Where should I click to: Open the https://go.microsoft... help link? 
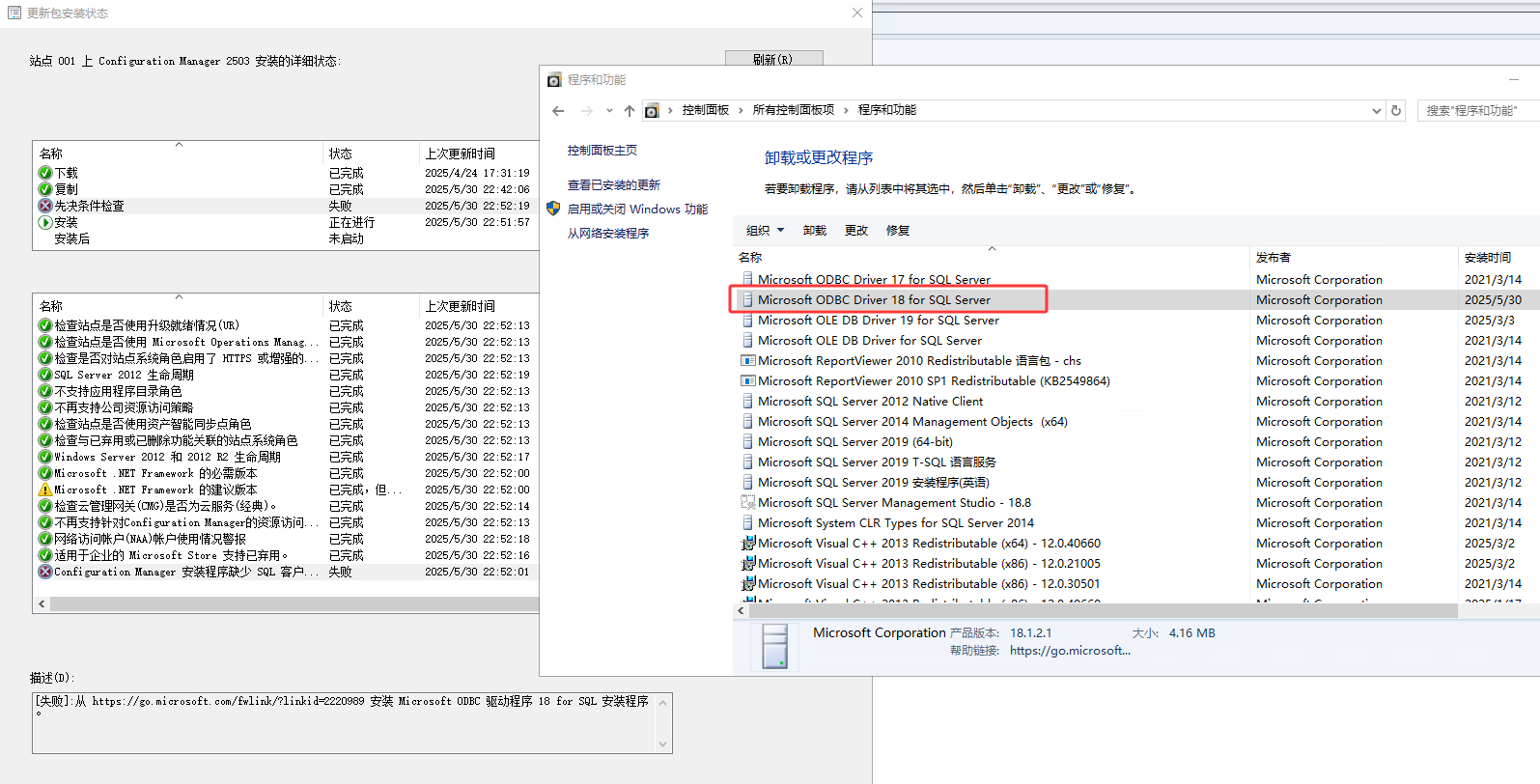tap(1070, 651)
